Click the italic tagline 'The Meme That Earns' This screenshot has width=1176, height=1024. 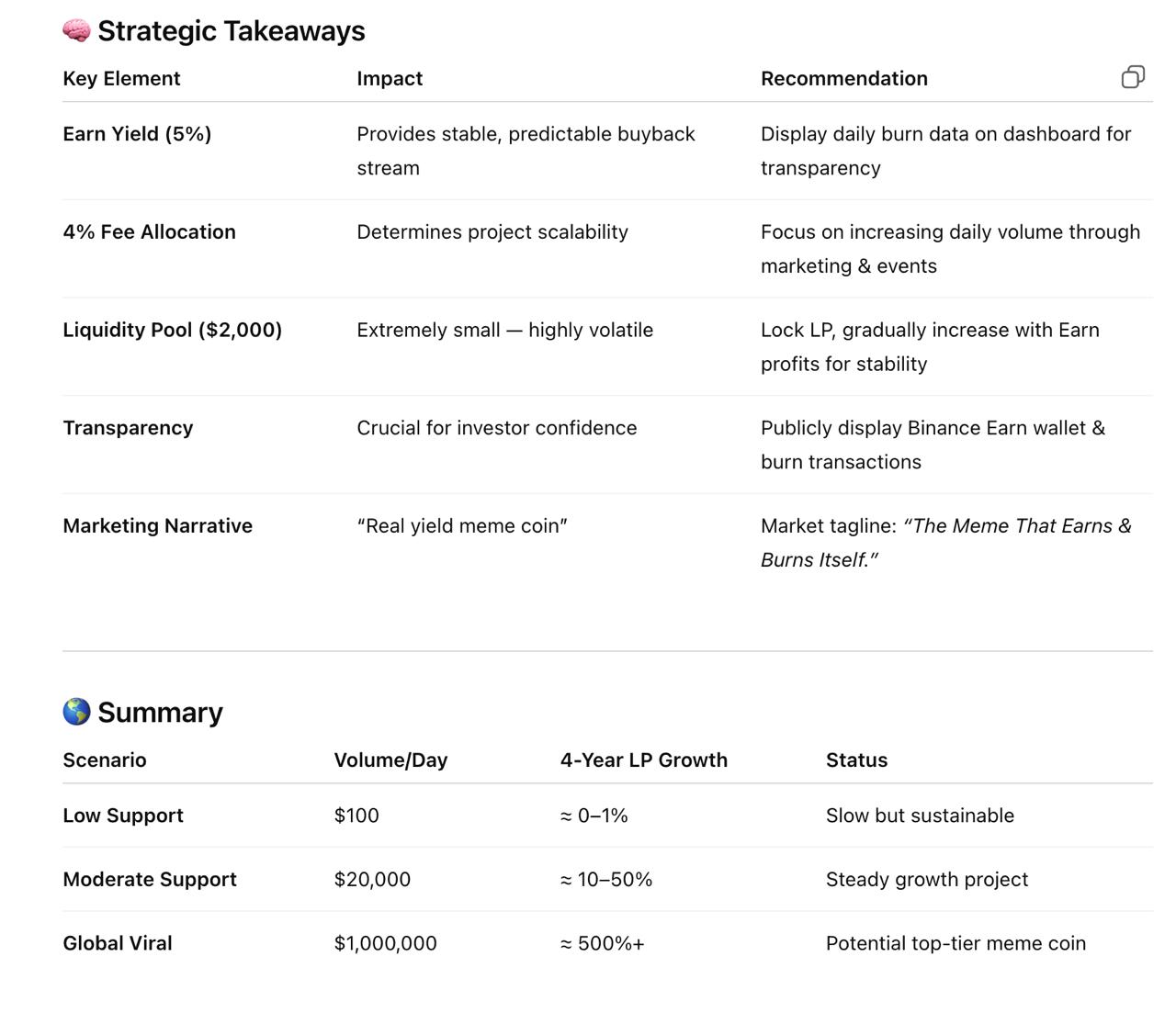tap(1009, 526)
